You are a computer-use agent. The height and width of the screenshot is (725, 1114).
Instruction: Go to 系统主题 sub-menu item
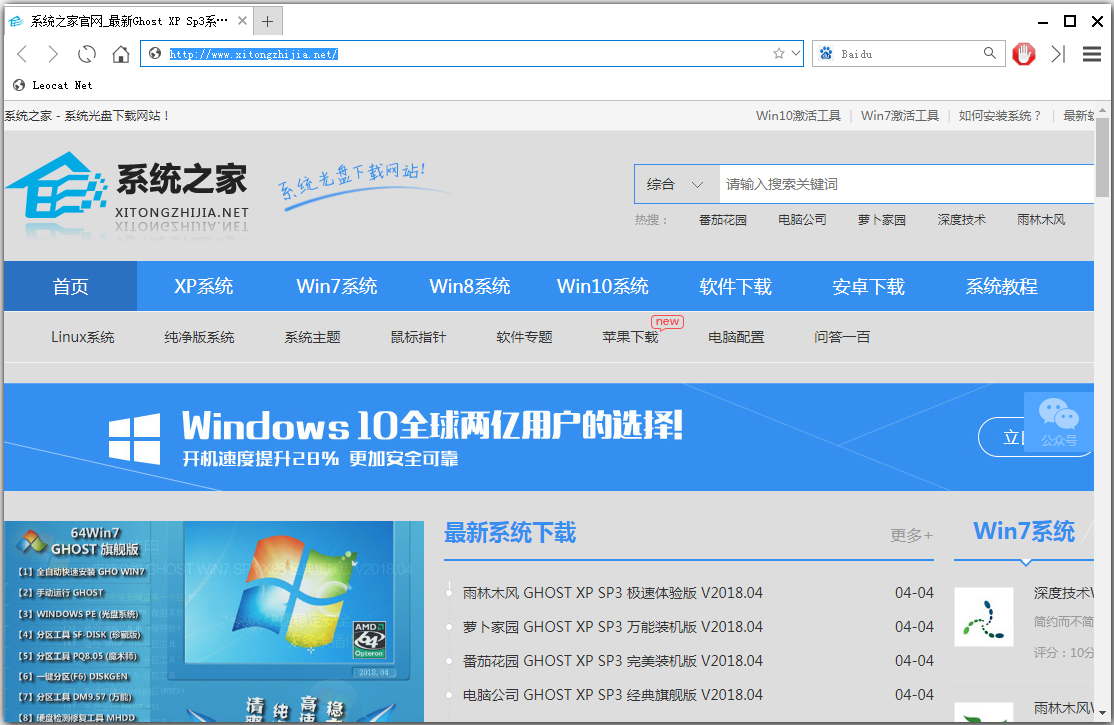pyautogui.click(x=313, y=337)
